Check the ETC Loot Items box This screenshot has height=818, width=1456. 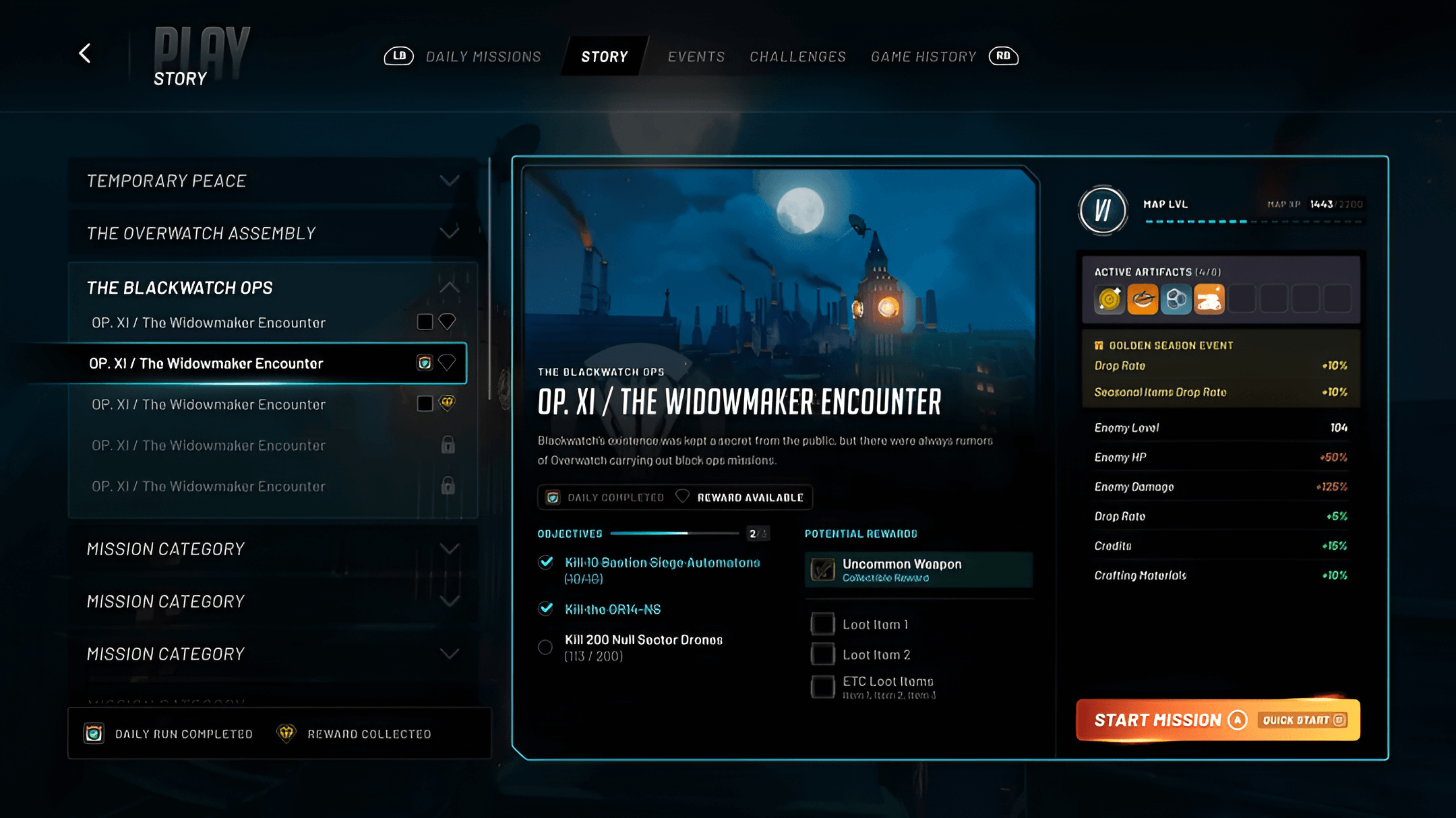click(822, 687)
